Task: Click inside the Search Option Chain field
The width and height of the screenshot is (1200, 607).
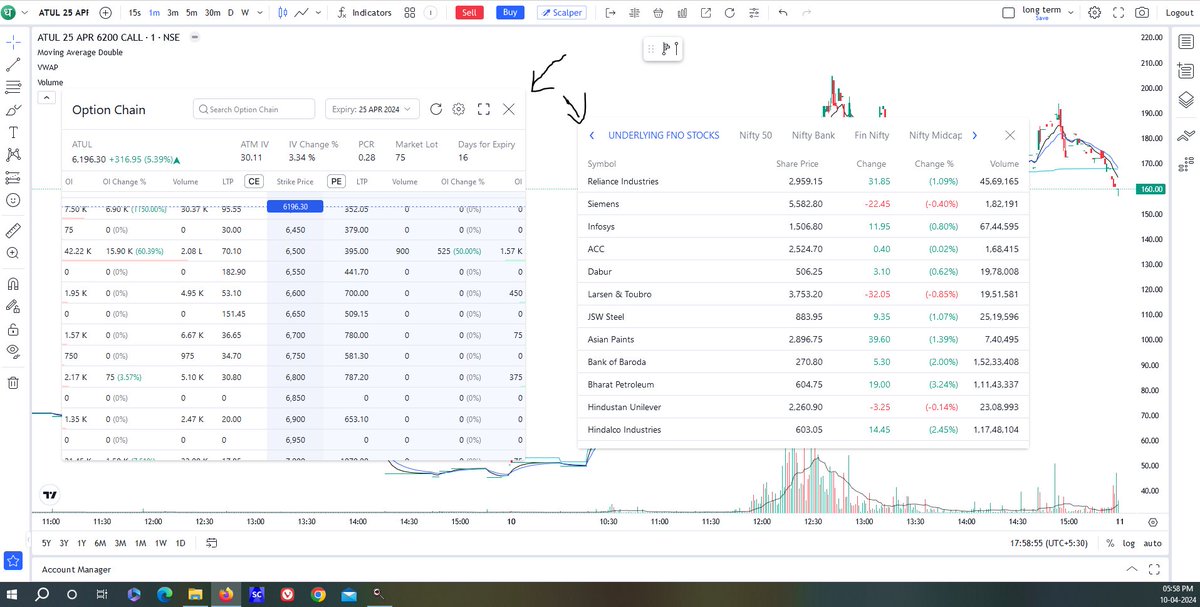Action: click(254, 109)
